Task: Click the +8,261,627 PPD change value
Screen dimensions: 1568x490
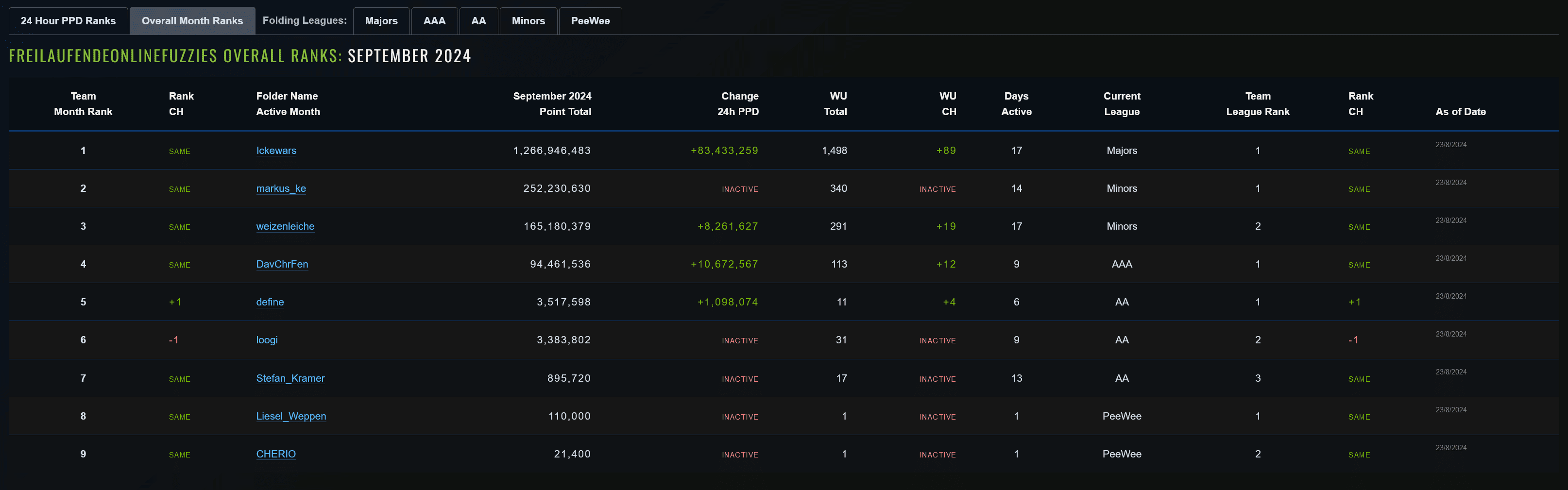Action: point(728,226)
